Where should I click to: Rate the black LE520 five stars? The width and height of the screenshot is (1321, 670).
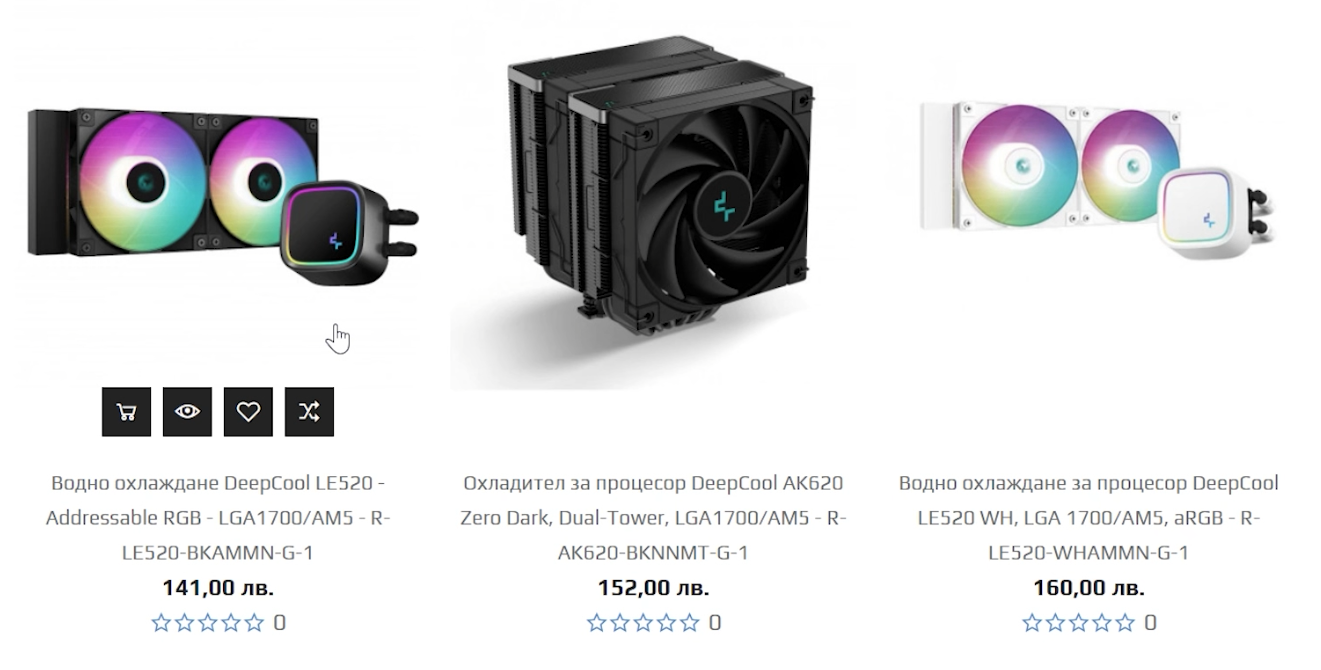click(x=254, y=623)
